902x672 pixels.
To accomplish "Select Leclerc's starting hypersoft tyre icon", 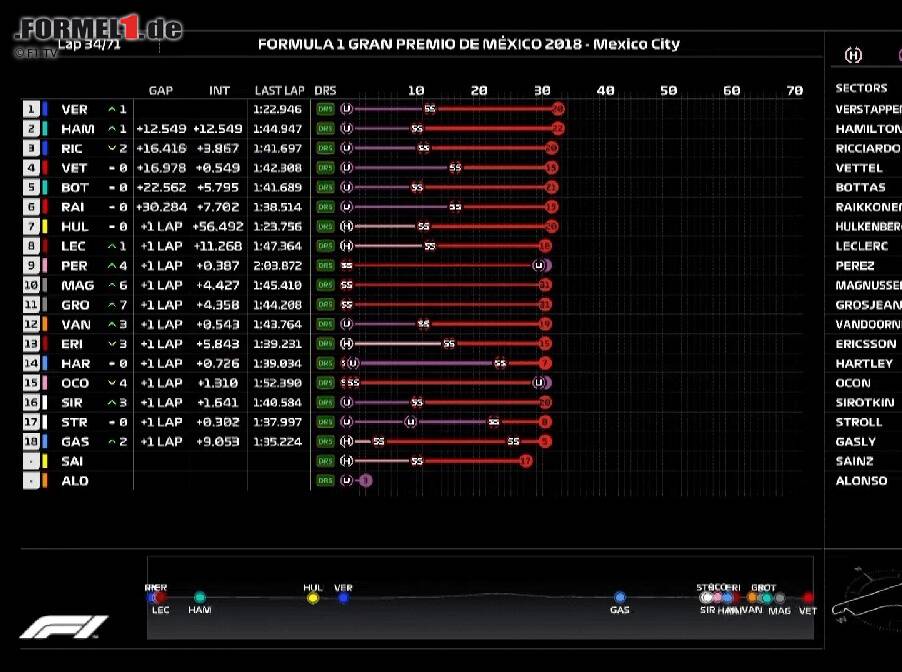I will point(346,246).
